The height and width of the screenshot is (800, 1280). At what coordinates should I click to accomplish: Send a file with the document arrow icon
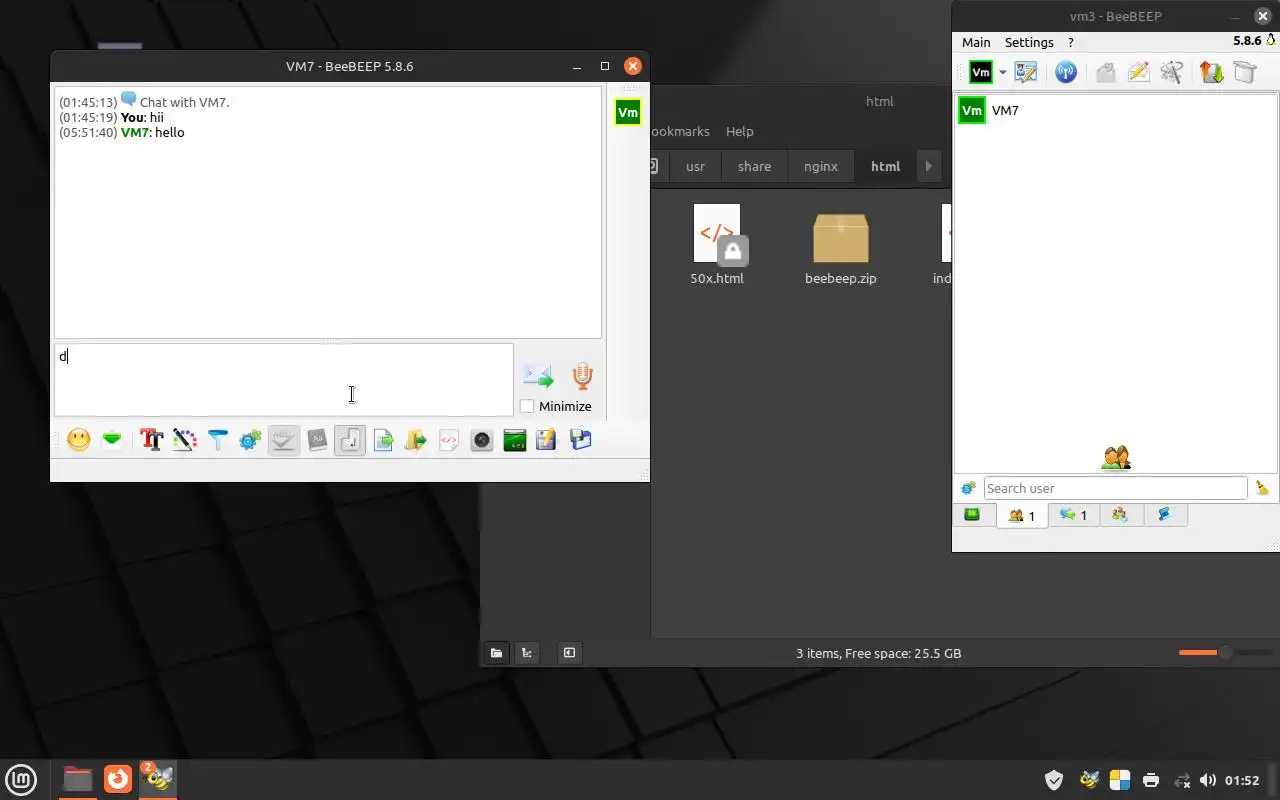(383, 439)
